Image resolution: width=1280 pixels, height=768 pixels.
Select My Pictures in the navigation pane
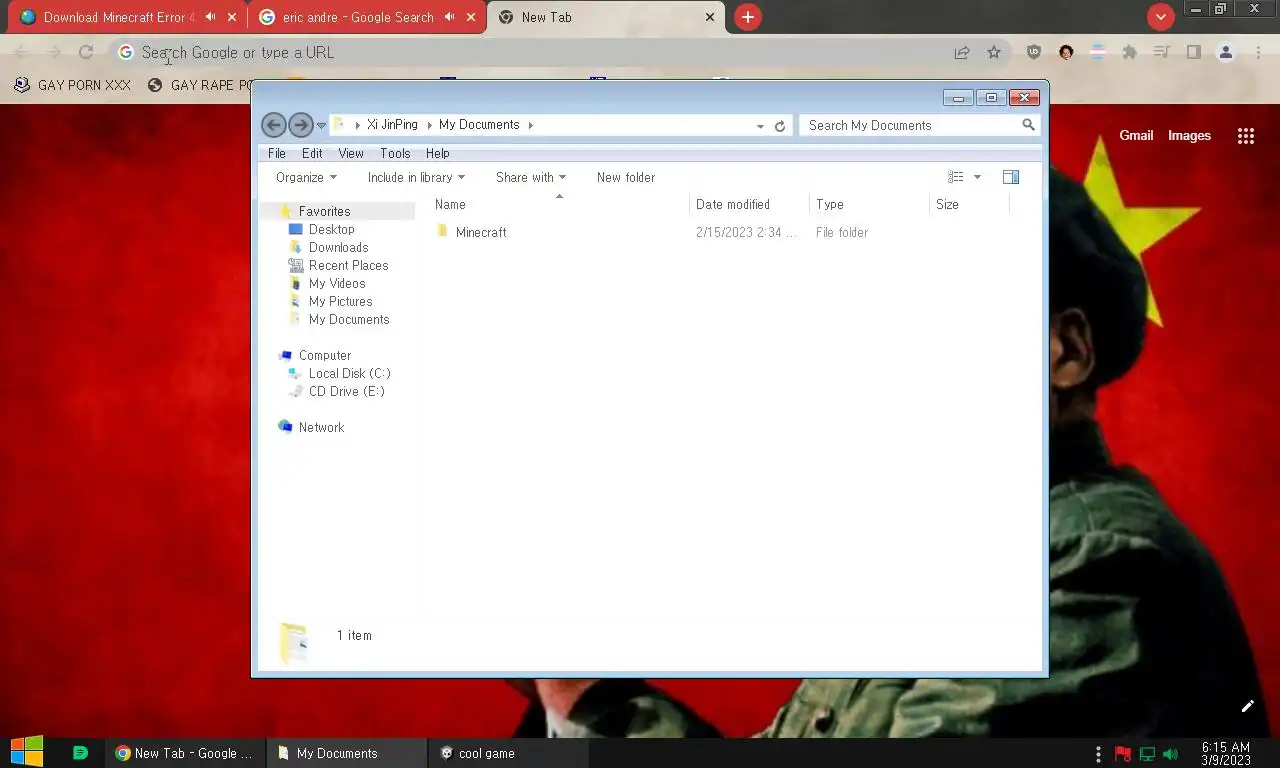tap(340, 301)
